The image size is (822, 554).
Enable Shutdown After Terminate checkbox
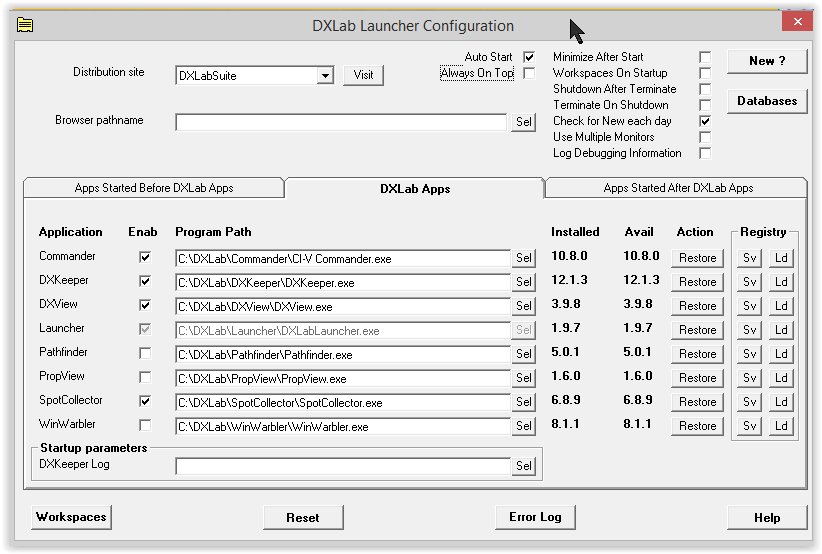click(705, 89)
